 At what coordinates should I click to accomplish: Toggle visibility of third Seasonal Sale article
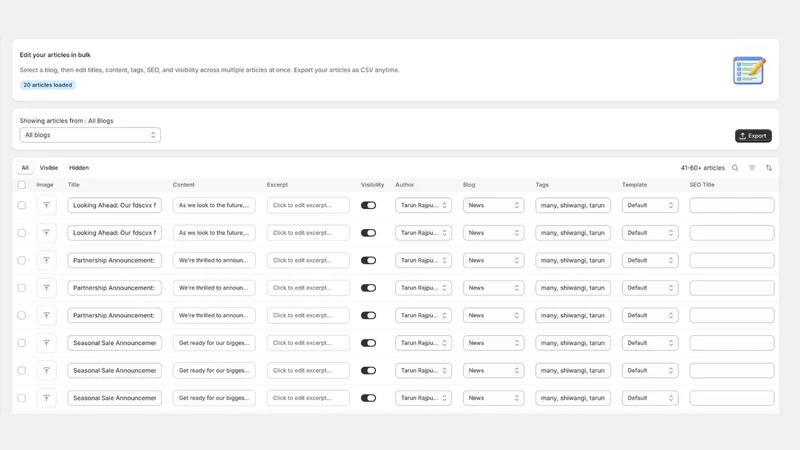coord(368,398)
